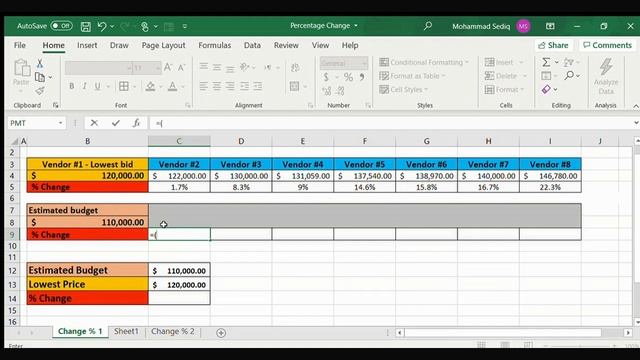This screenshot has width=640, height=360.
Task: Click the Increase Font Size icon
Action: click(168, 67)
